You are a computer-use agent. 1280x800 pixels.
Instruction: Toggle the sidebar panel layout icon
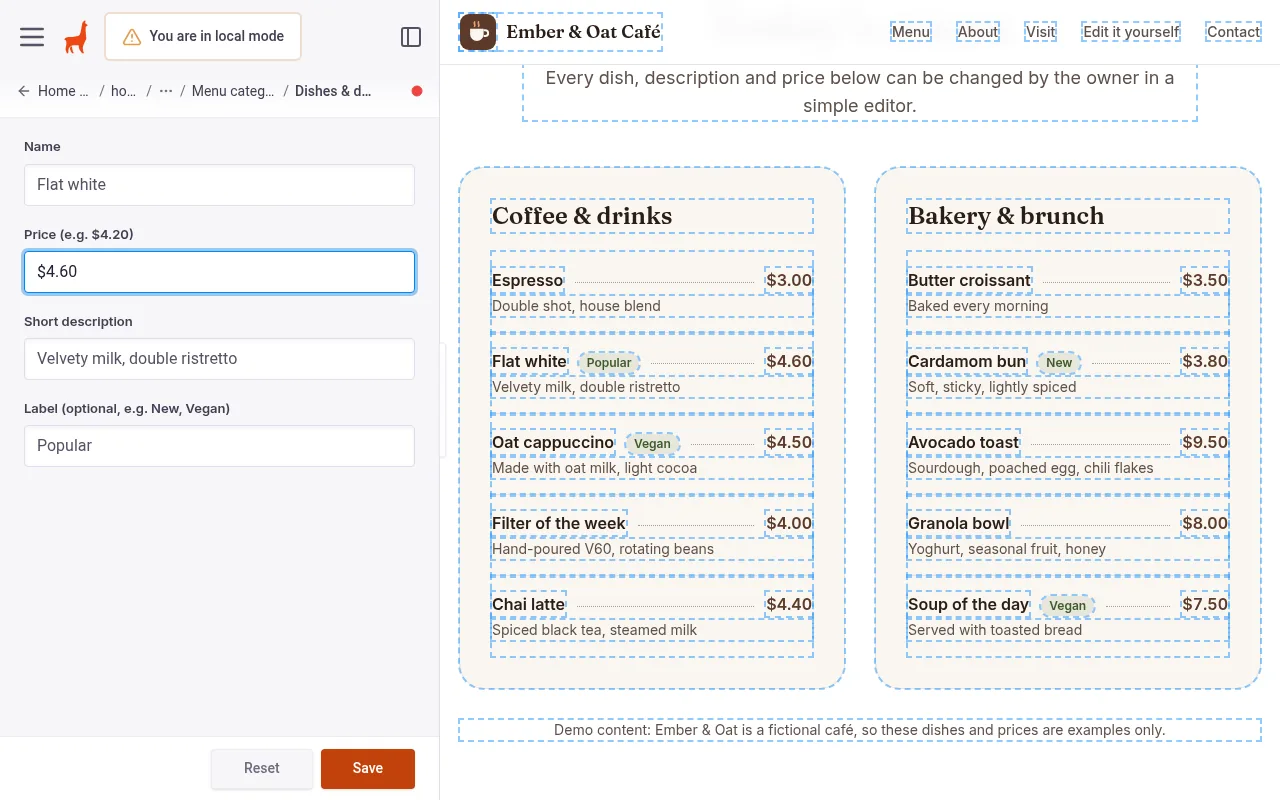pyautogui.click(x=411, y=37)
